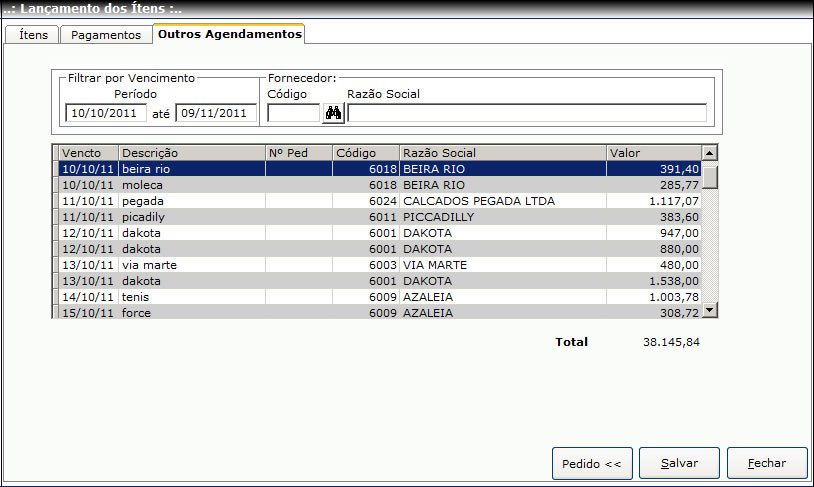Click code 6003 in the table
Viewport: 814px width, 487px height.
(x=383, y=265)
